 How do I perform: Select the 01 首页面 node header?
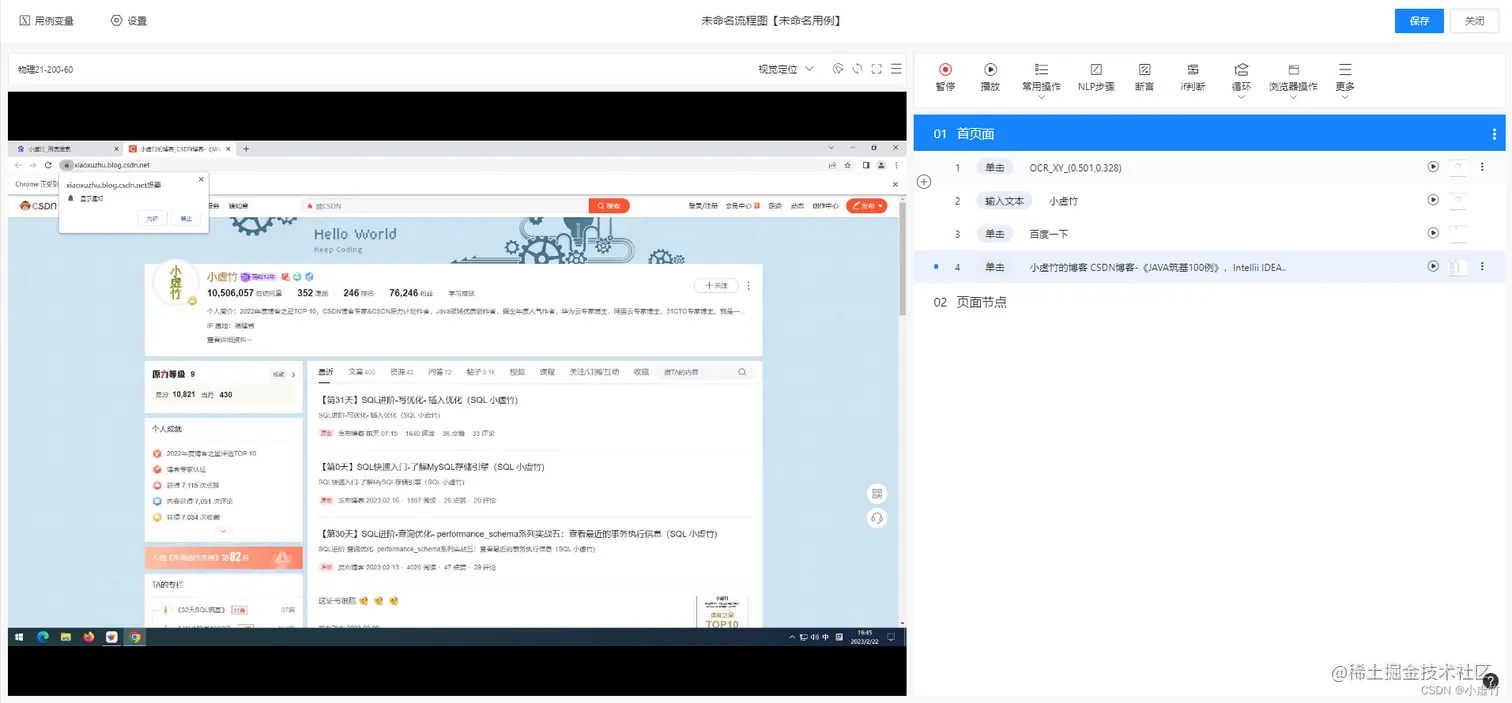coord(1212,134)
